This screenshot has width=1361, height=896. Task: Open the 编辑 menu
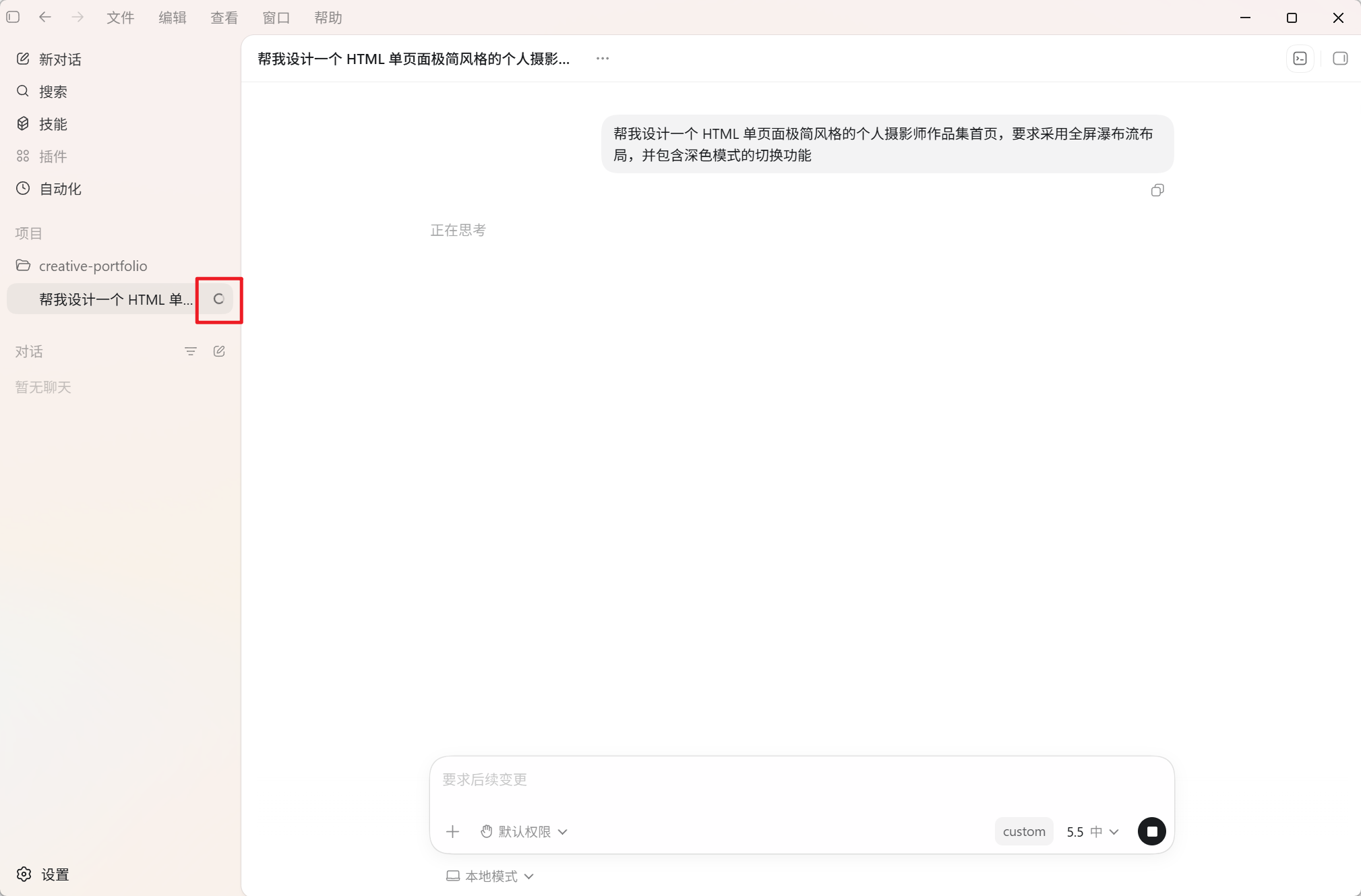point(173,18)
